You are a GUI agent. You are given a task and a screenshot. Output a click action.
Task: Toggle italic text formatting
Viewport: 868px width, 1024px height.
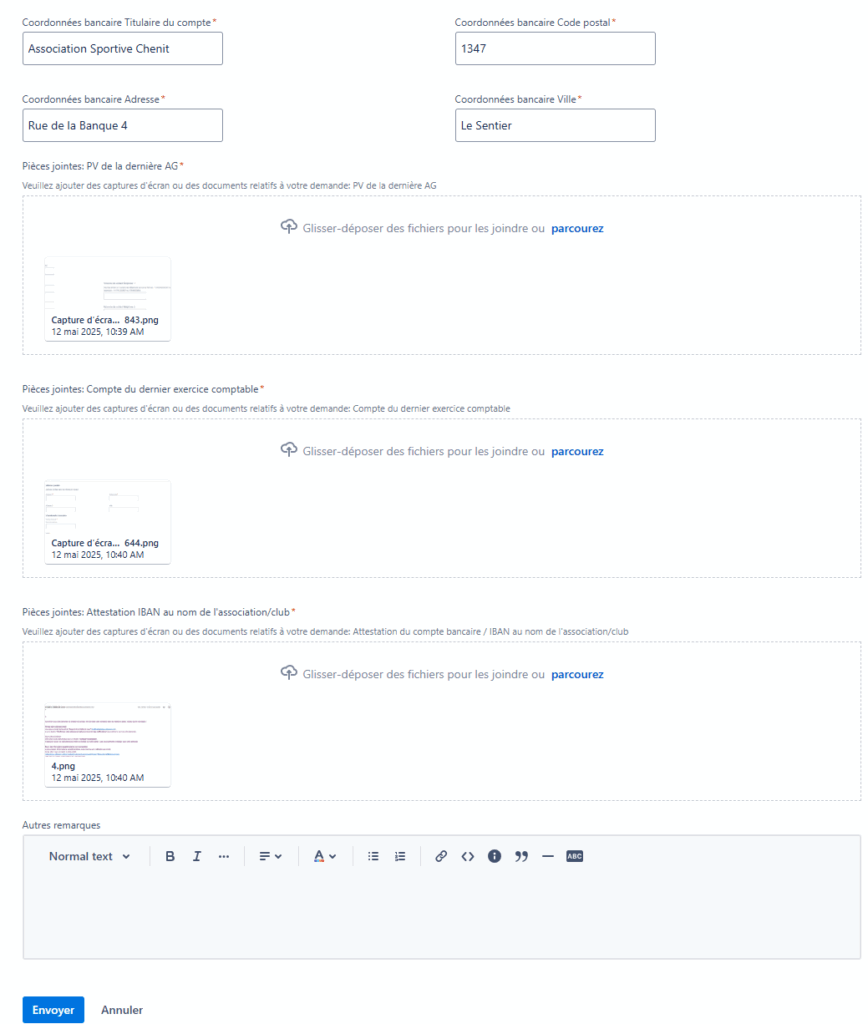pyautogui.click(x=197, y=856)
